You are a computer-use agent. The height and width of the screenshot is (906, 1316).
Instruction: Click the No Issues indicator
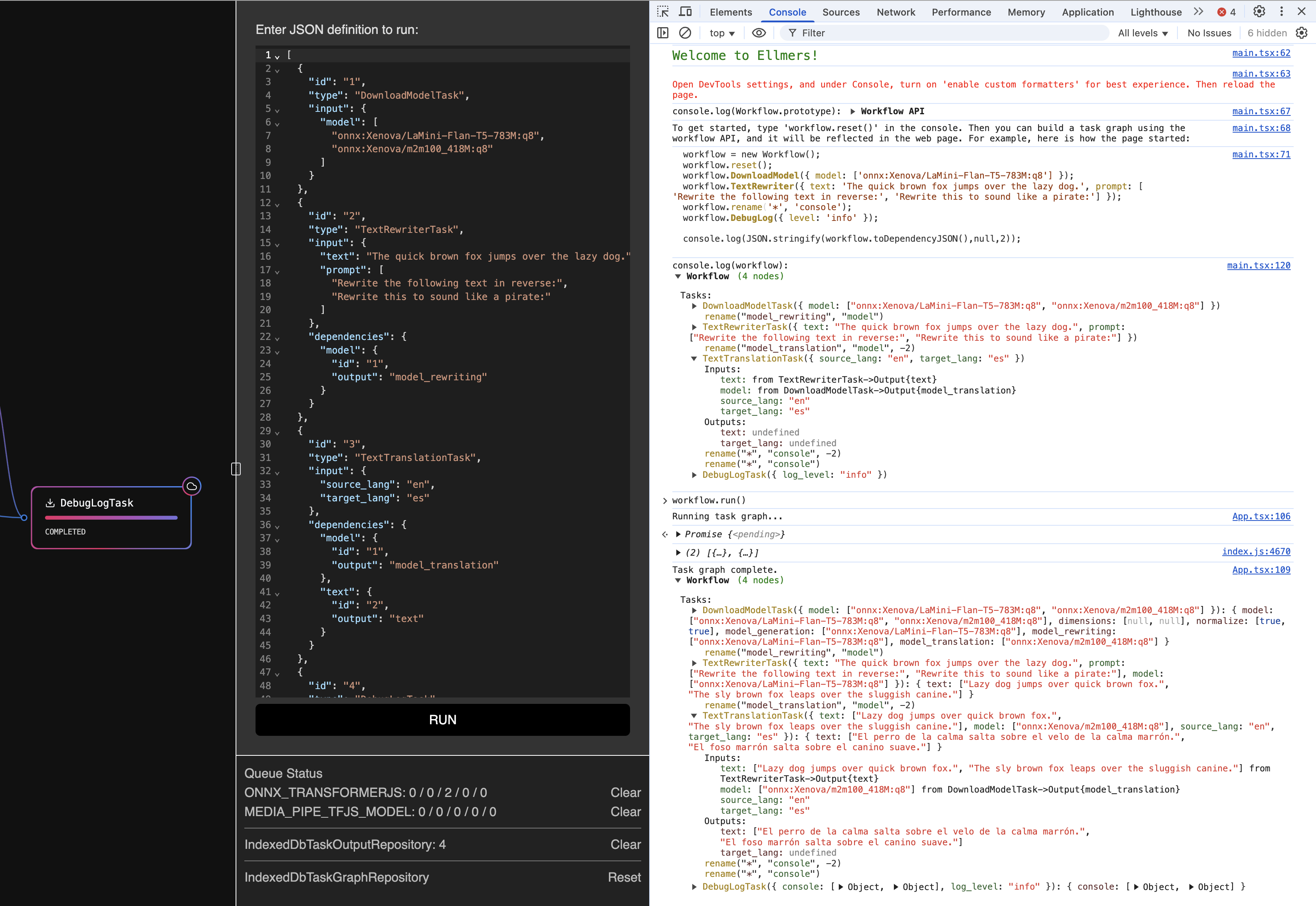(x=1209, y=33)
